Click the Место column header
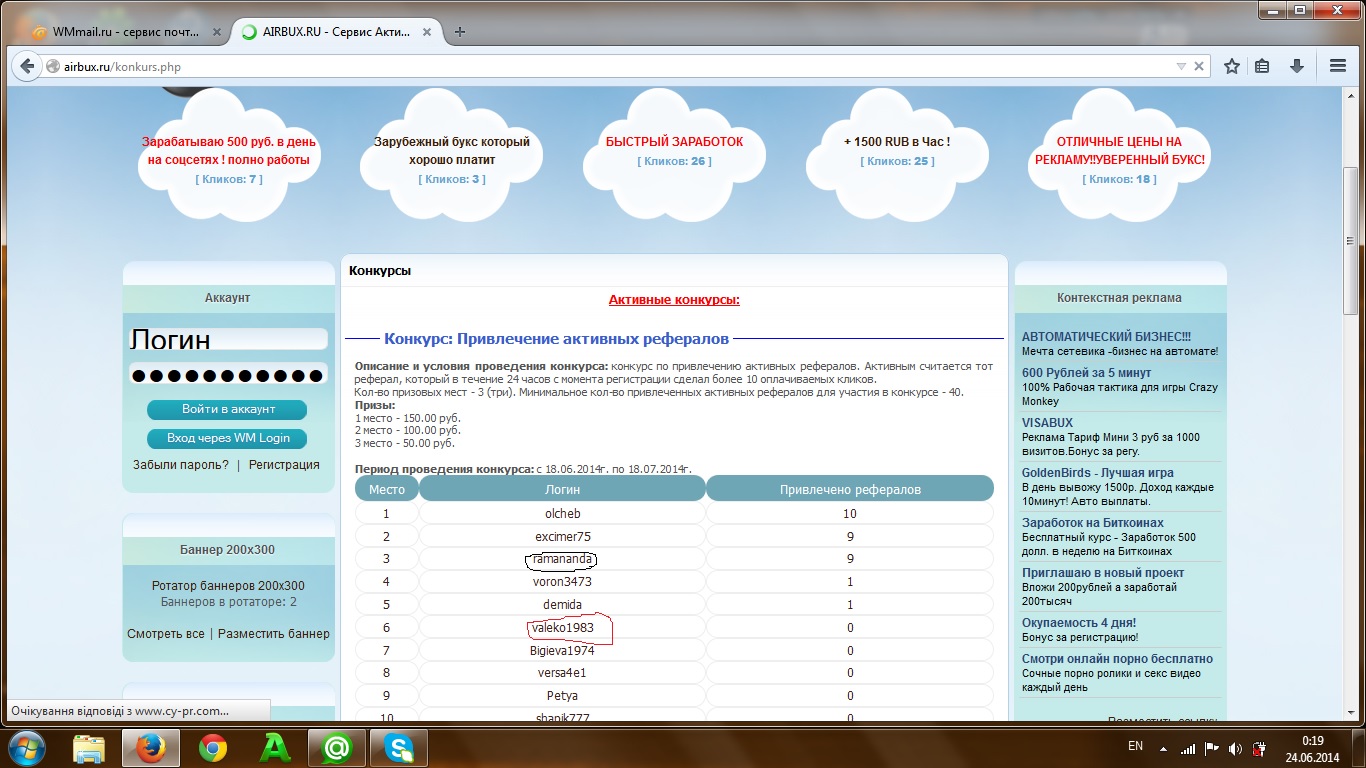 (x=387, y=489)
